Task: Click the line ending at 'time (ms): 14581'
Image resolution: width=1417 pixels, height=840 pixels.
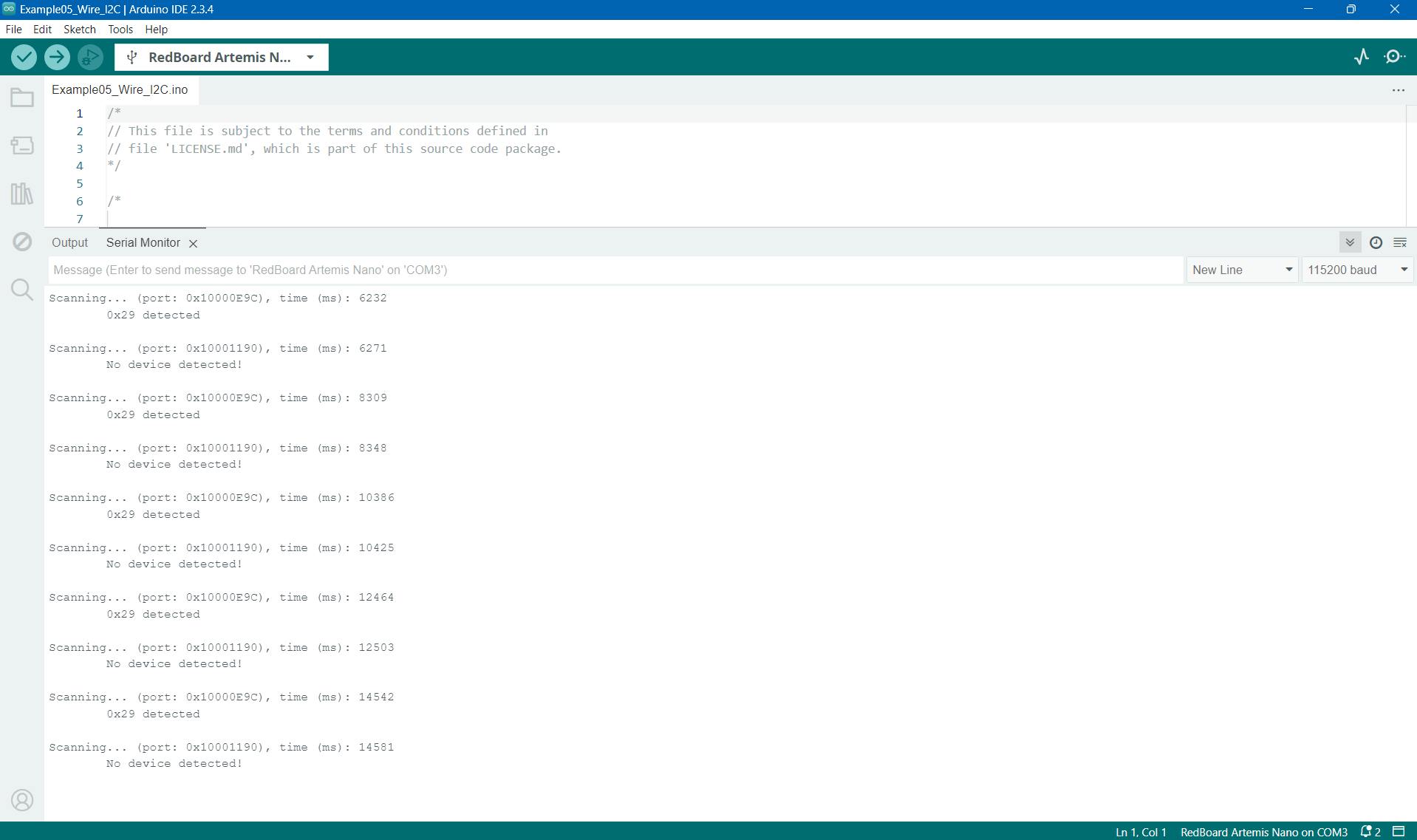Action: tap(222, 747)
